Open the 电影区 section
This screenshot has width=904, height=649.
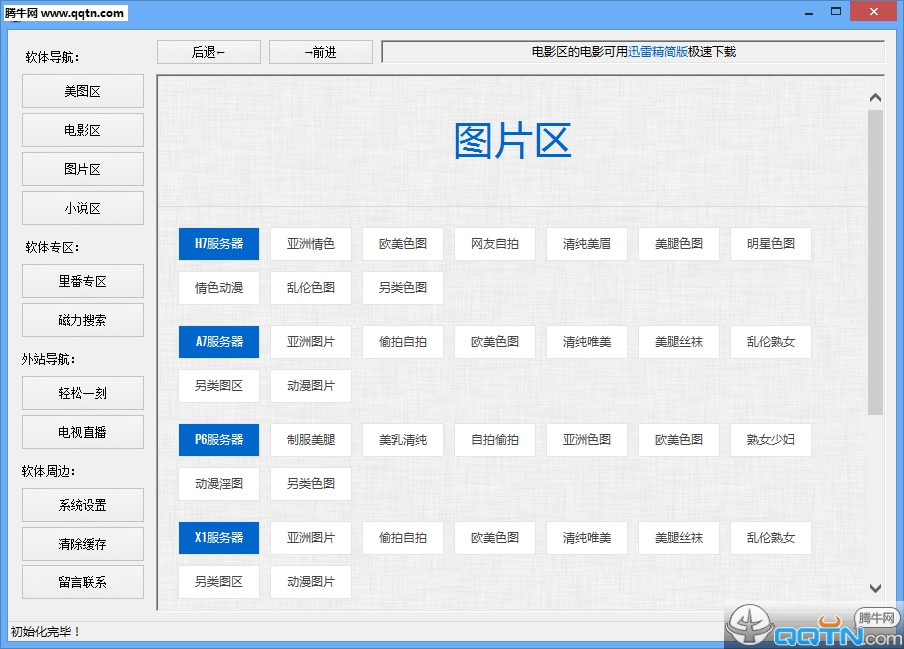(x=83, y=130)
